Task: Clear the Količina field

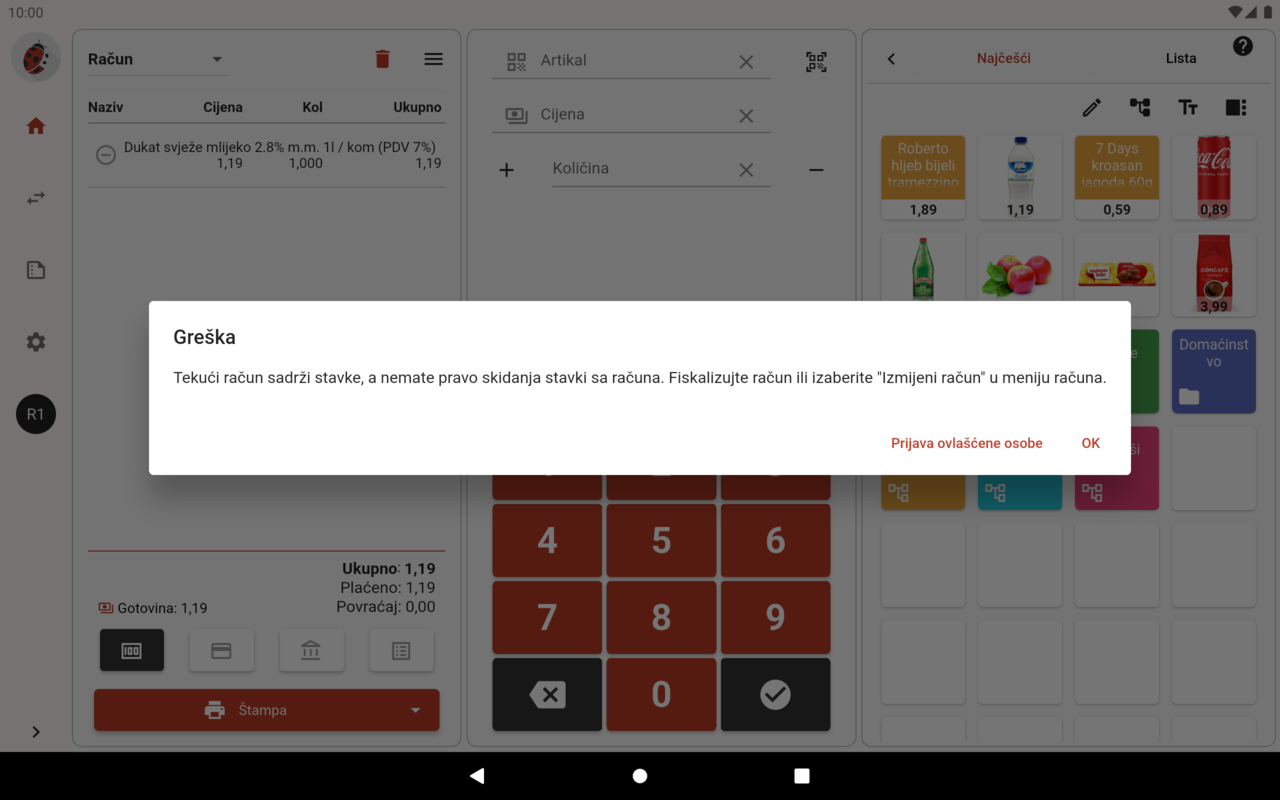Action: (x=746, y=170)
